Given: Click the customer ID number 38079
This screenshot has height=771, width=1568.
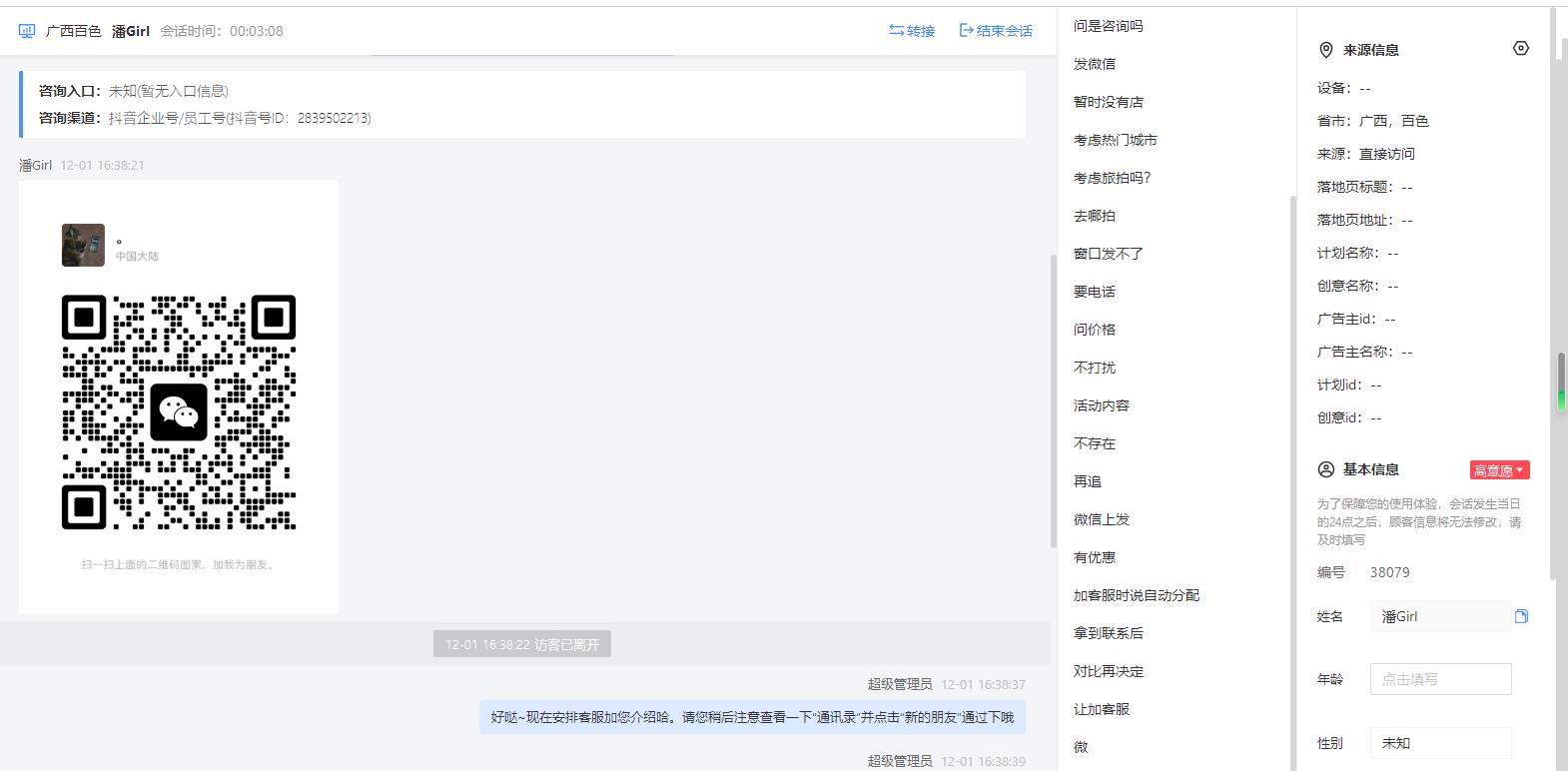Looking at the screenshot, I should 1390,572.
